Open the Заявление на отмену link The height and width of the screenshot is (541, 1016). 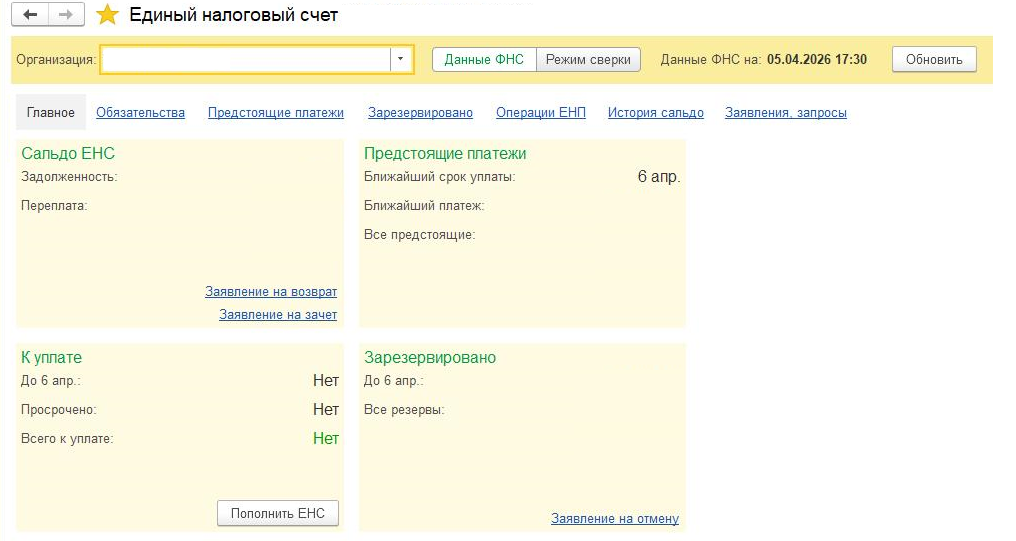615,519
